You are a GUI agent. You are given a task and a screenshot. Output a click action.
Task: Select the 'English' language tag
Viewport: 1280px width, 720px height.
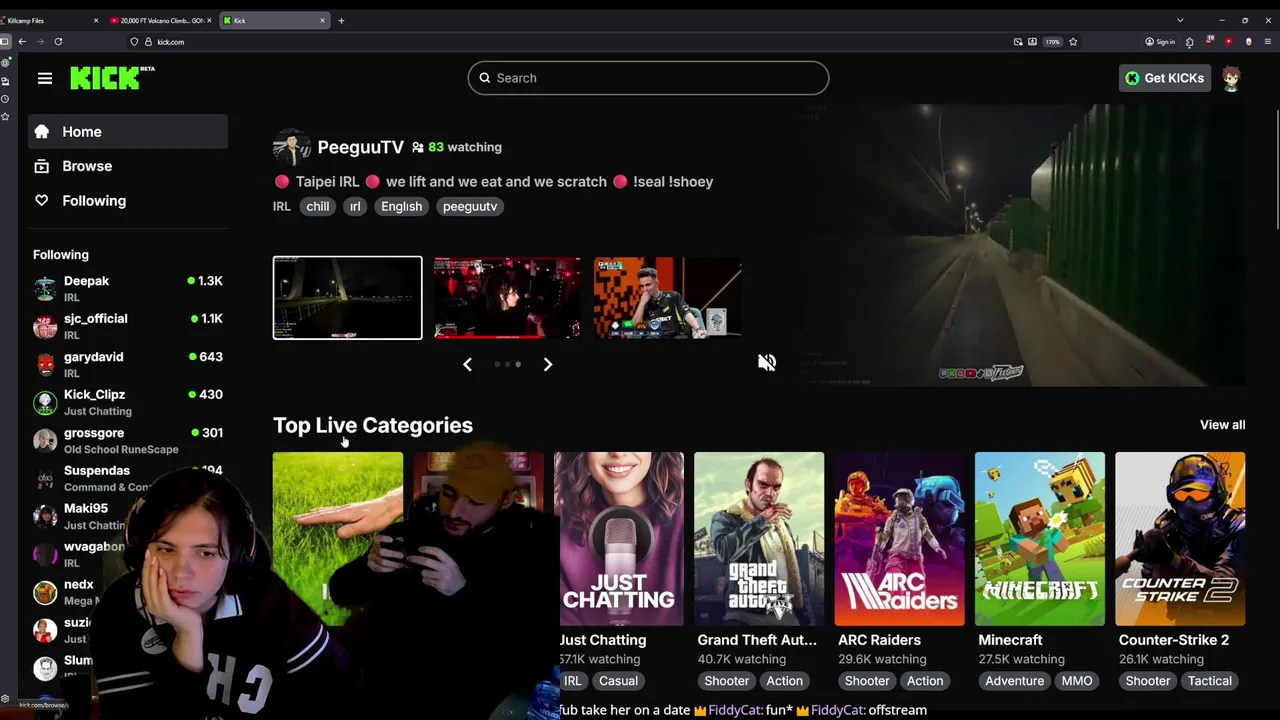point(401,206)
